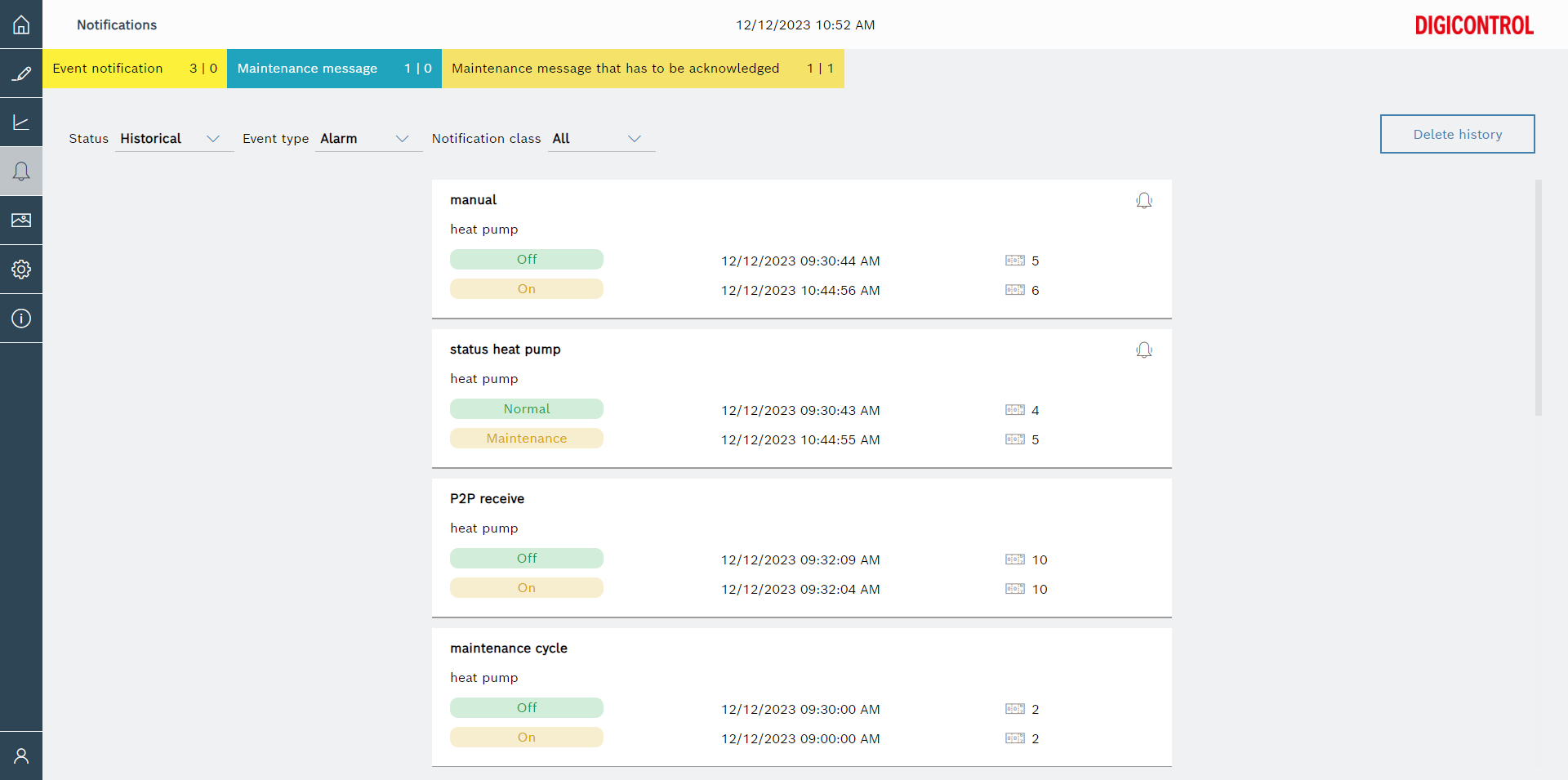Select the Maintenance message tab
This screenshot has height=780, width=1568.
point(334,69)
